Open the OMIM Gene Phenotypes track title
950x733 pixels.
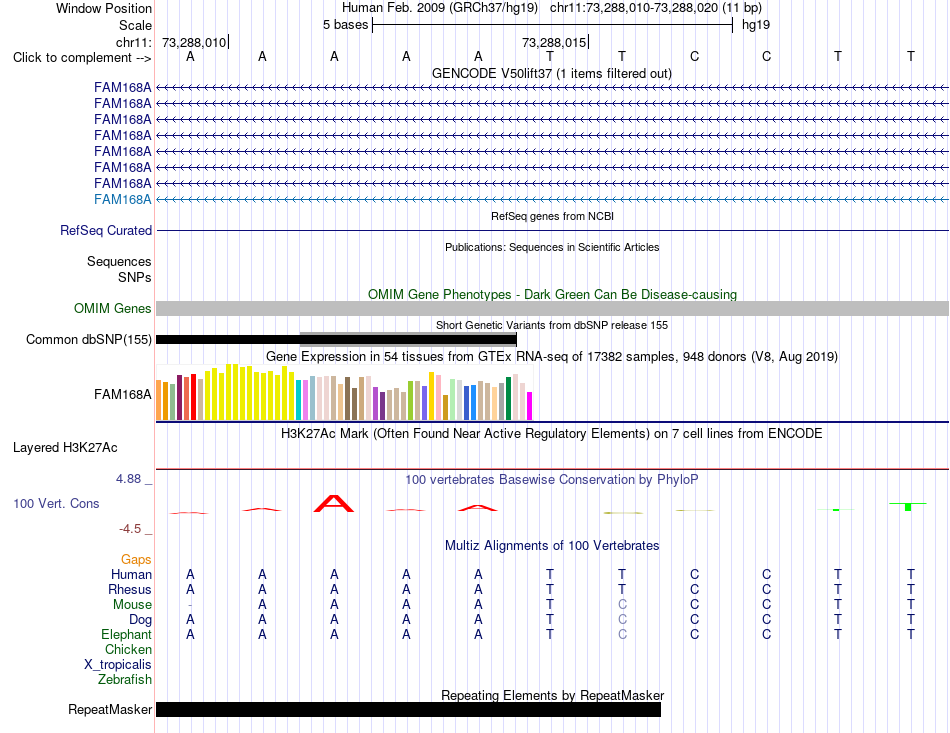pyautogui.click(x=552, y=294)
